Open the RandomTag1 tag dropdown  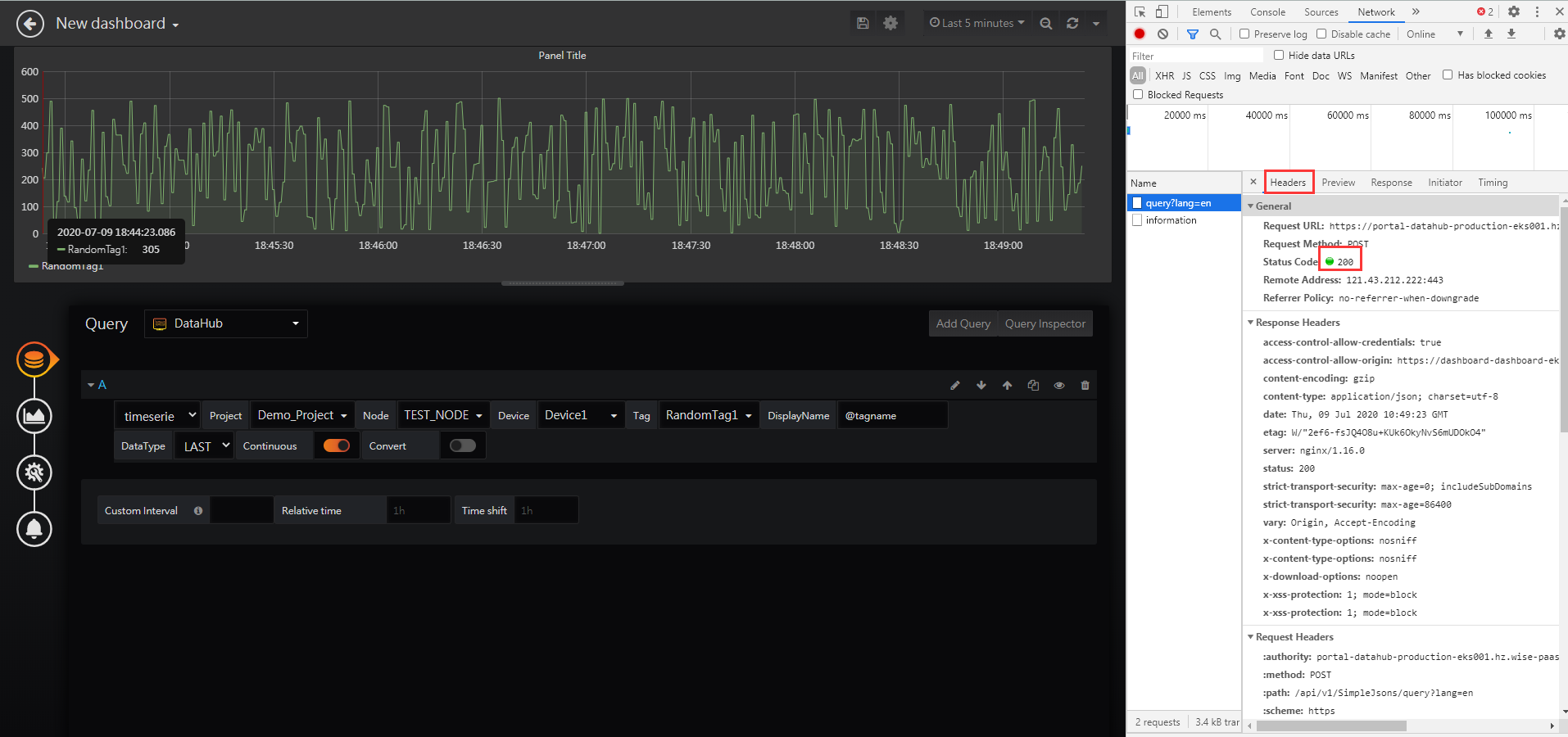point(709,415)
